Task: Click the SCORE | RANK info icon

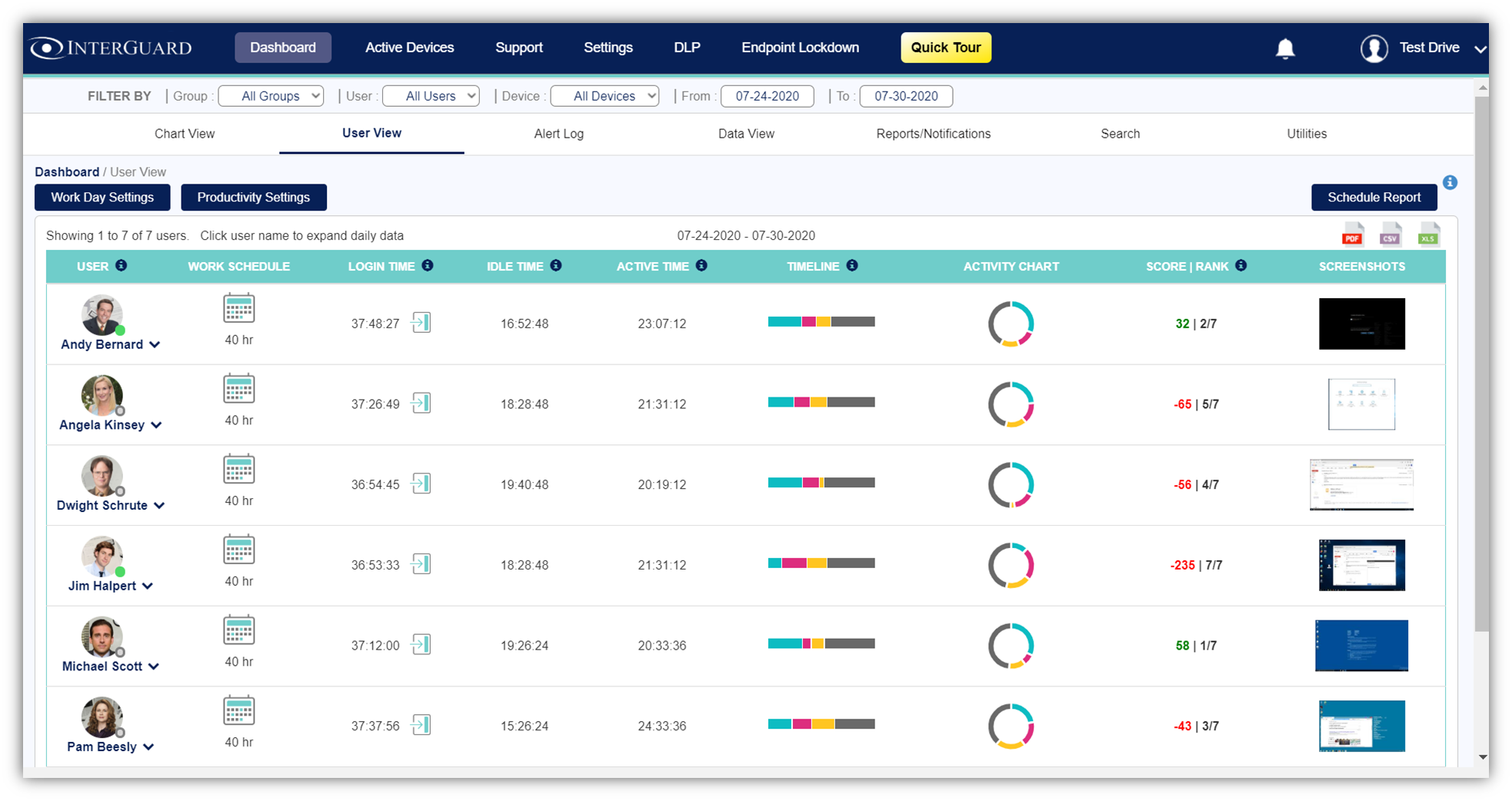Action: click(1241, 265)
